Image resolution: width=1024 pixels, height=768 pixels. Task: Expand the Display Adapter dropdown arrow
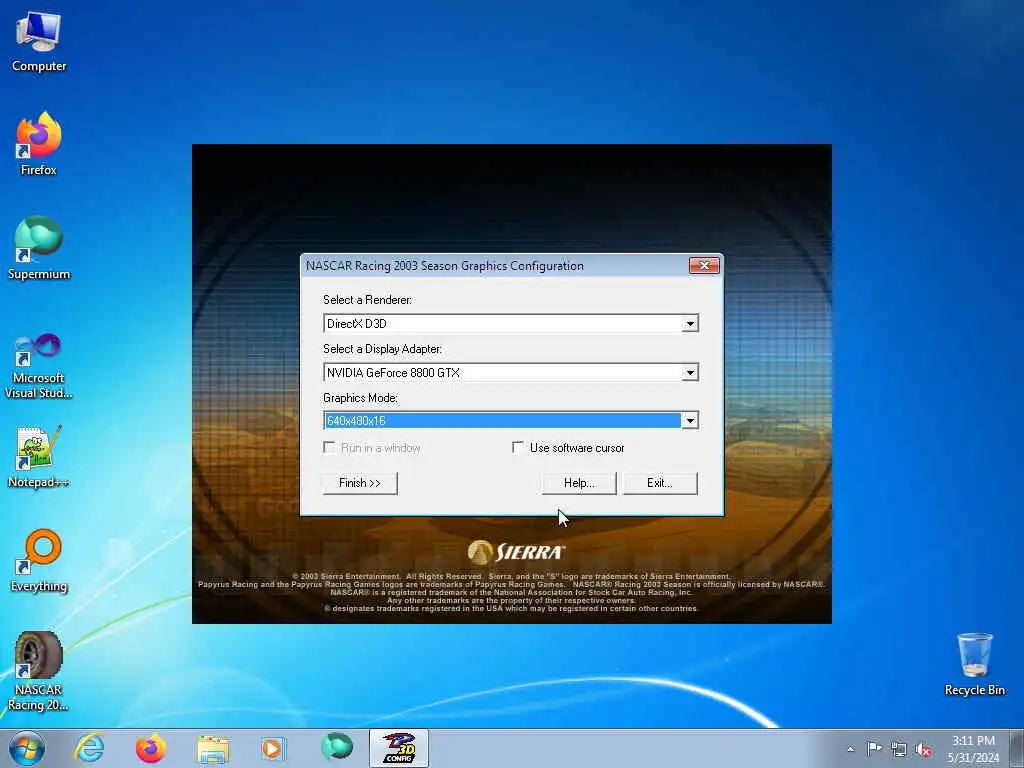(690, 373)
